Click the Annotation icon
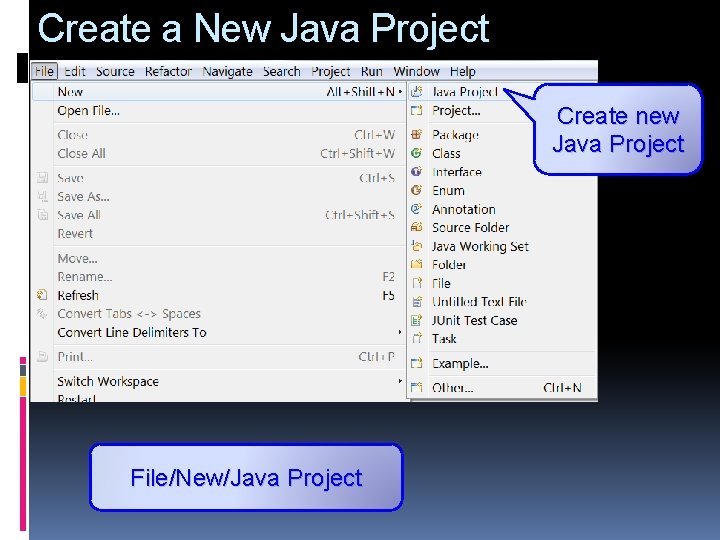 click(416, 209)
